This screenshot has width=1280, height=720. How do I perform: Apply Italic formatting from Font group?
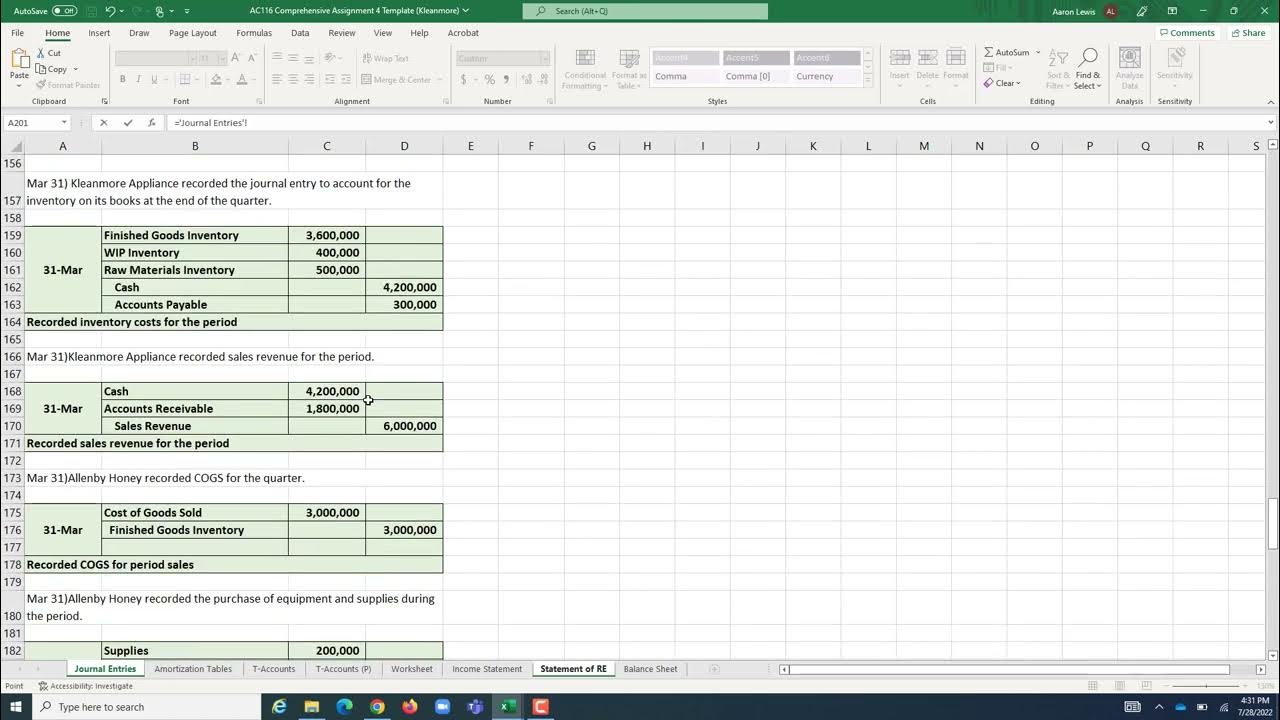138,79
